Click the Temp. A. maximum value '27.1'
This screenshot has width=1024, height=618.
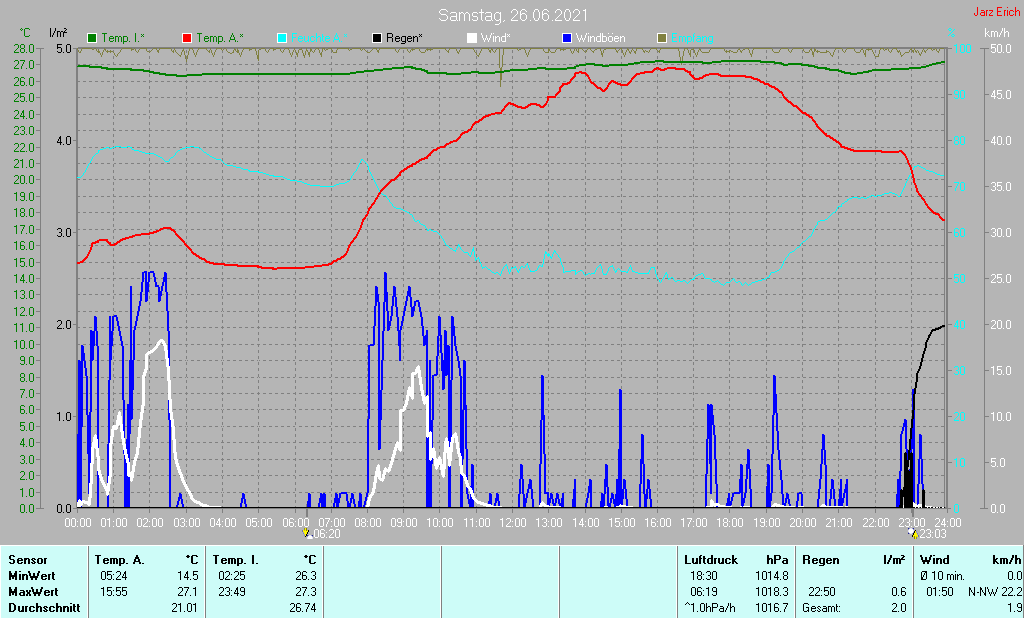pyautogui.click(x=187, y=591)
